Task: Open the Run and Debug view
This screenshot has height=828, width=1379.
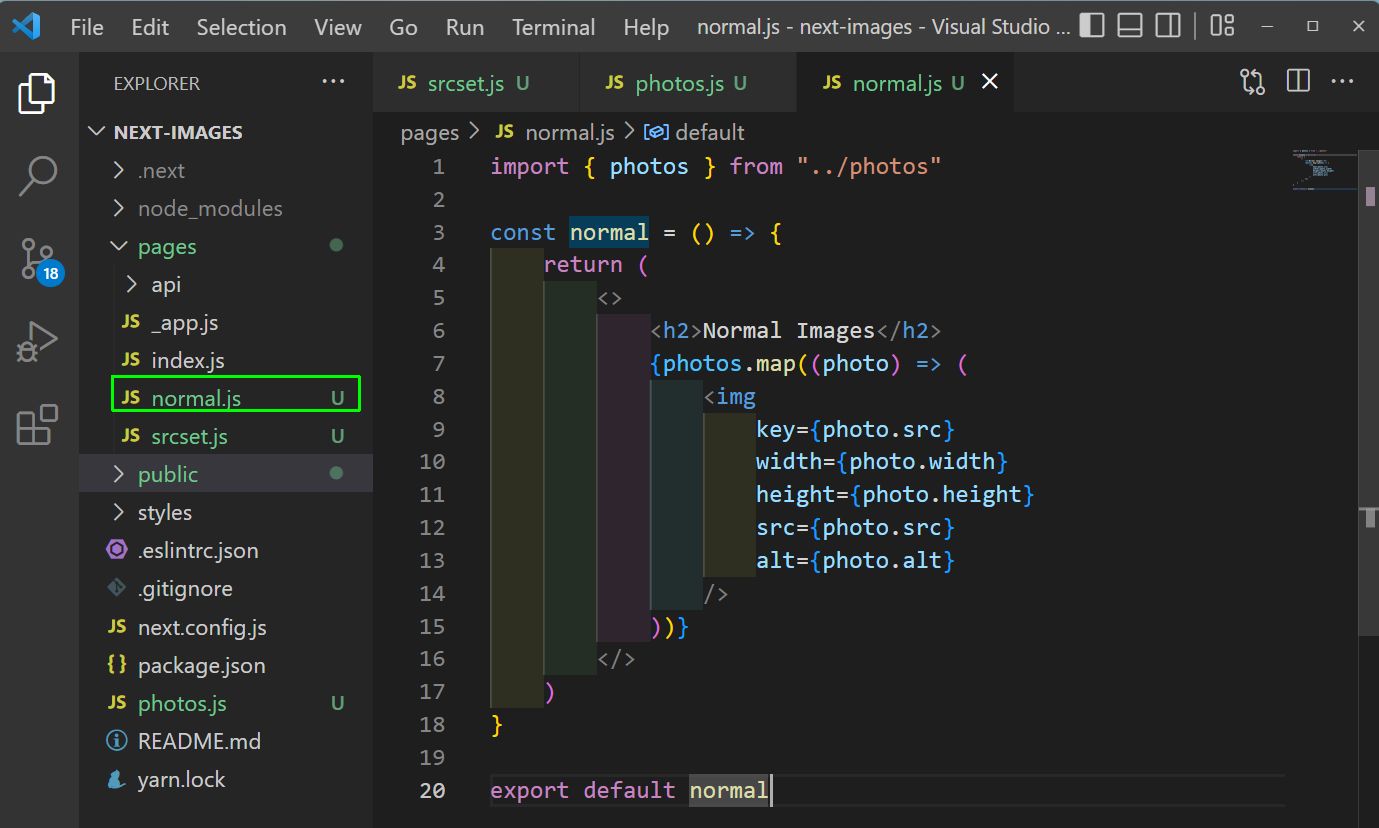Action: 37,343
